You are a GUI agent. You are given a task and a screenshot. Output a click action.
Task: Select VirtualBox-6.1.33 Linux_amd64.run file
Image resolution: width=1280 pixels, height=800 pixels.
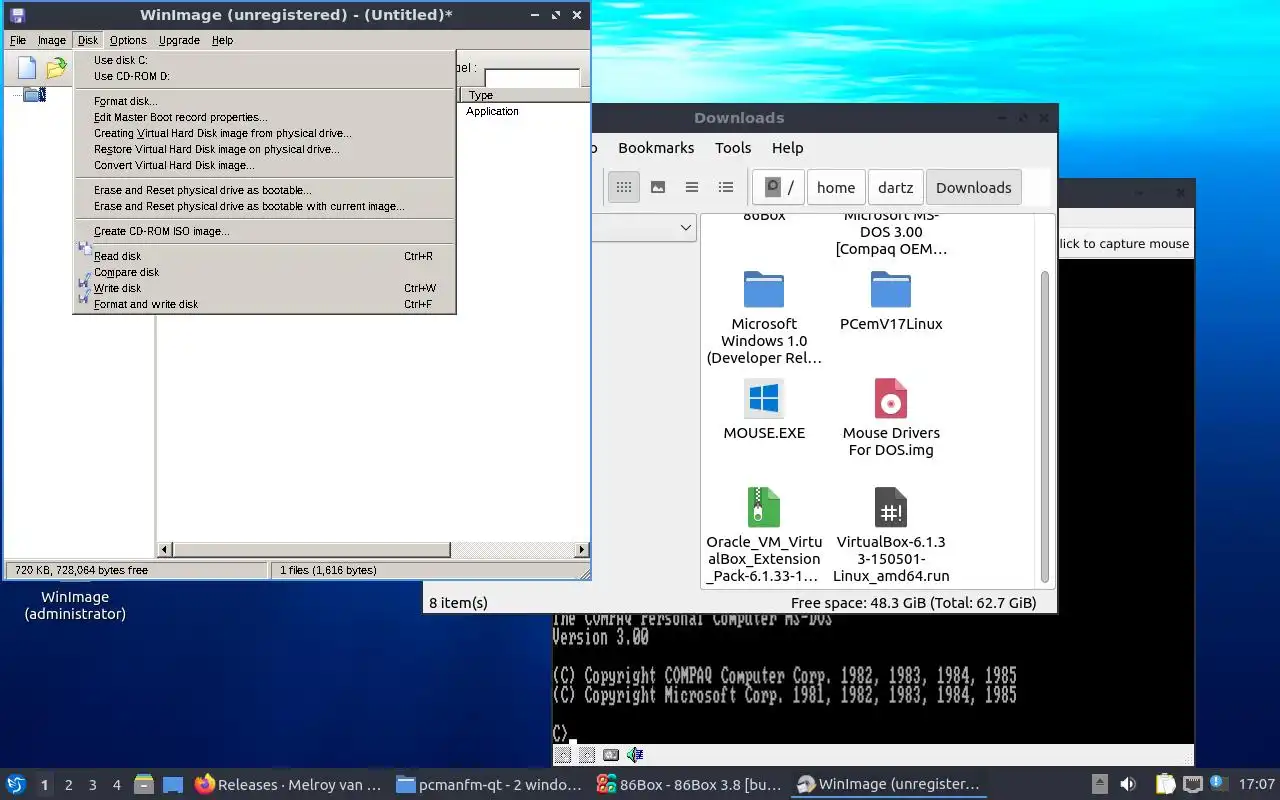(x=891, y=535)
